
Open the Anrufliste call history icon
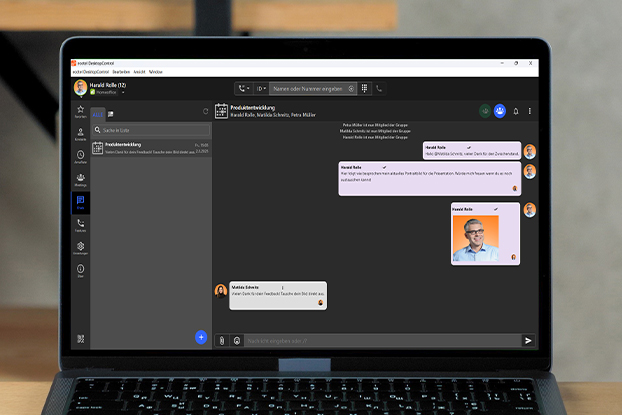click(x=80, y=156)
